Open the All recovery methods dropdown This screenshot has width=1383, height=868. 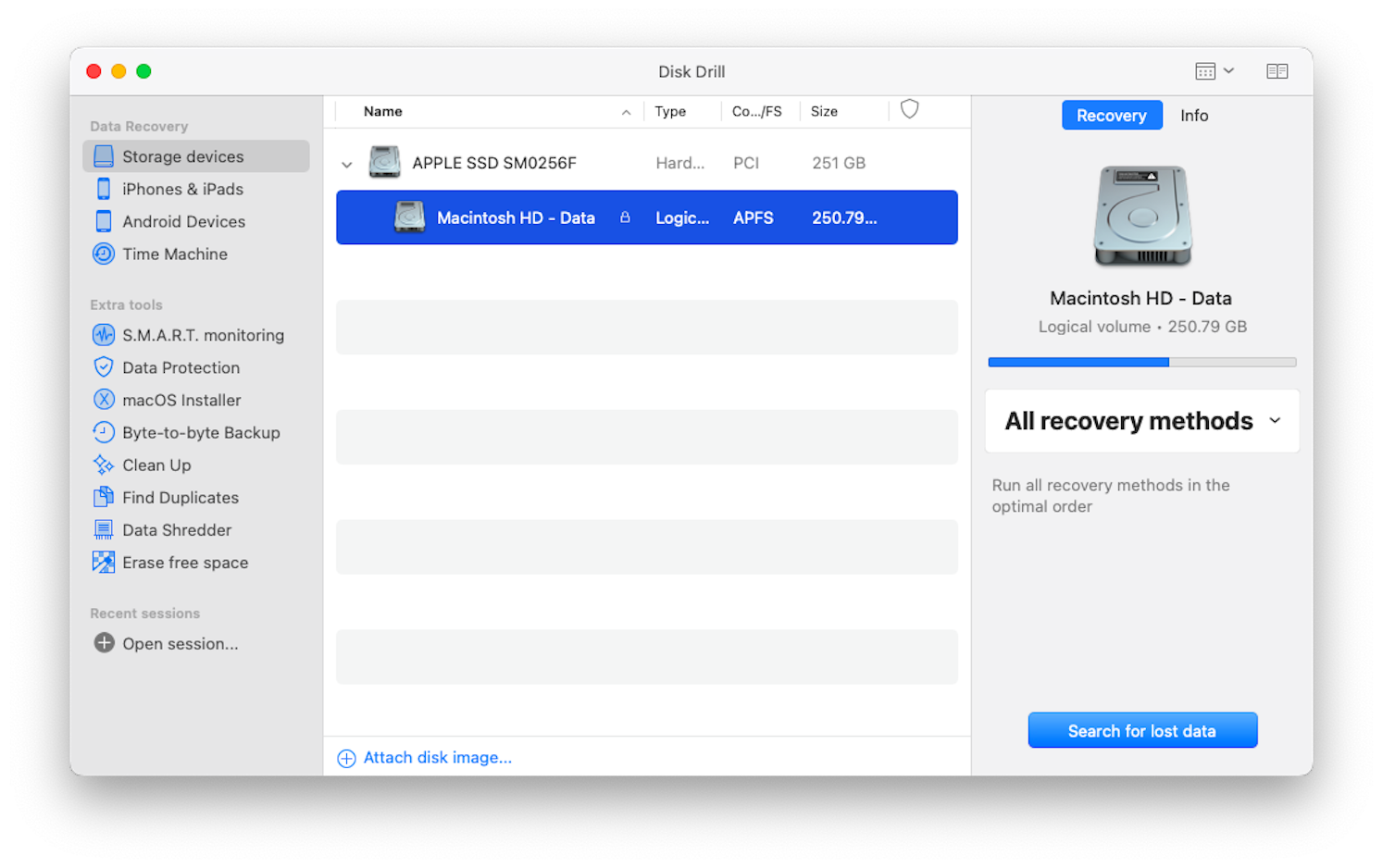pyautogui.click(x=1141, y=421)
